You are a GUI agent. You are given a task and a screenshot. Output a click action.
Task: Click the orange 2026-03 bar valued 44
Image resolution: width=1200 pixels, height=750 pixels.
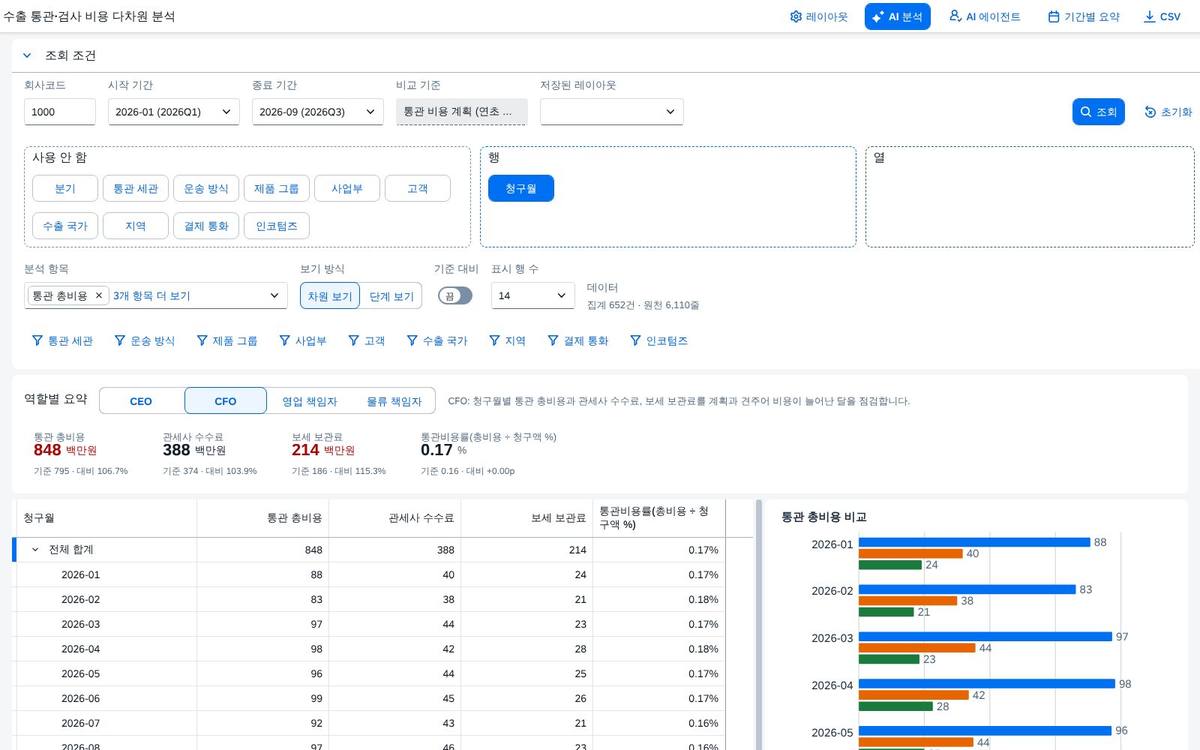(917, 648)
